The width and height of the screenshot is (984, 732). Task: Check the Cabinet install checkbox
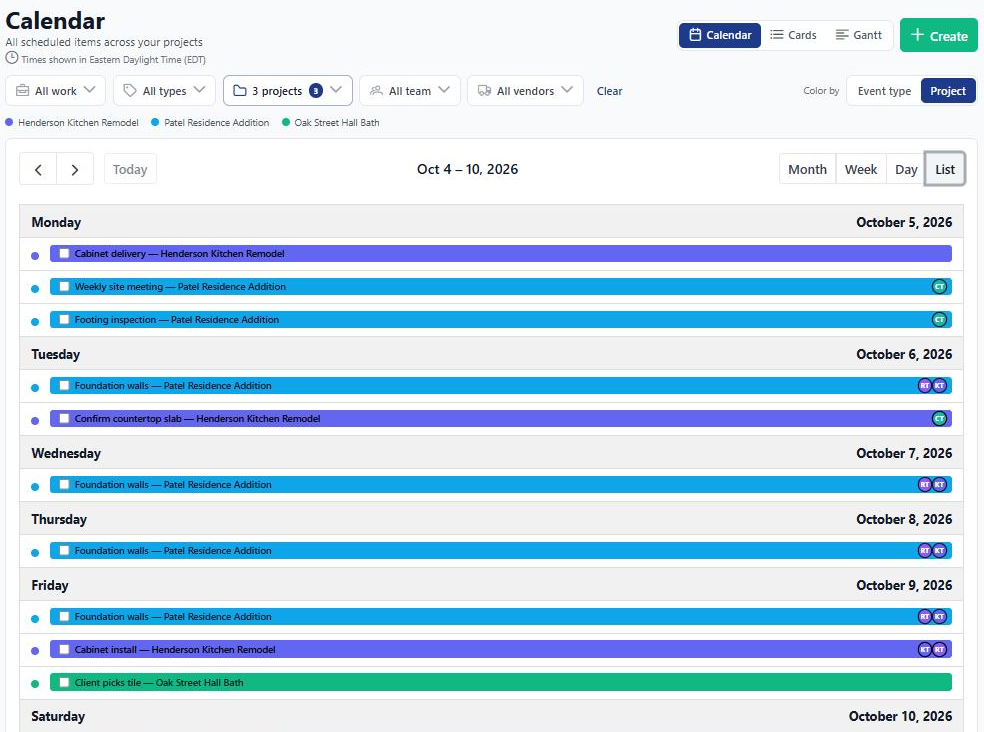click(64, 650)
